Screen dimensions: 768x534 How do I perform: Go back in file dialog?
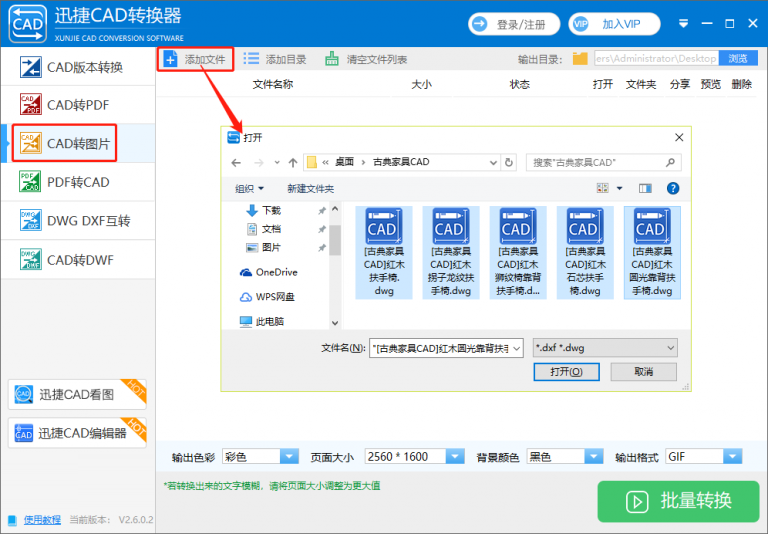[236, 163]
